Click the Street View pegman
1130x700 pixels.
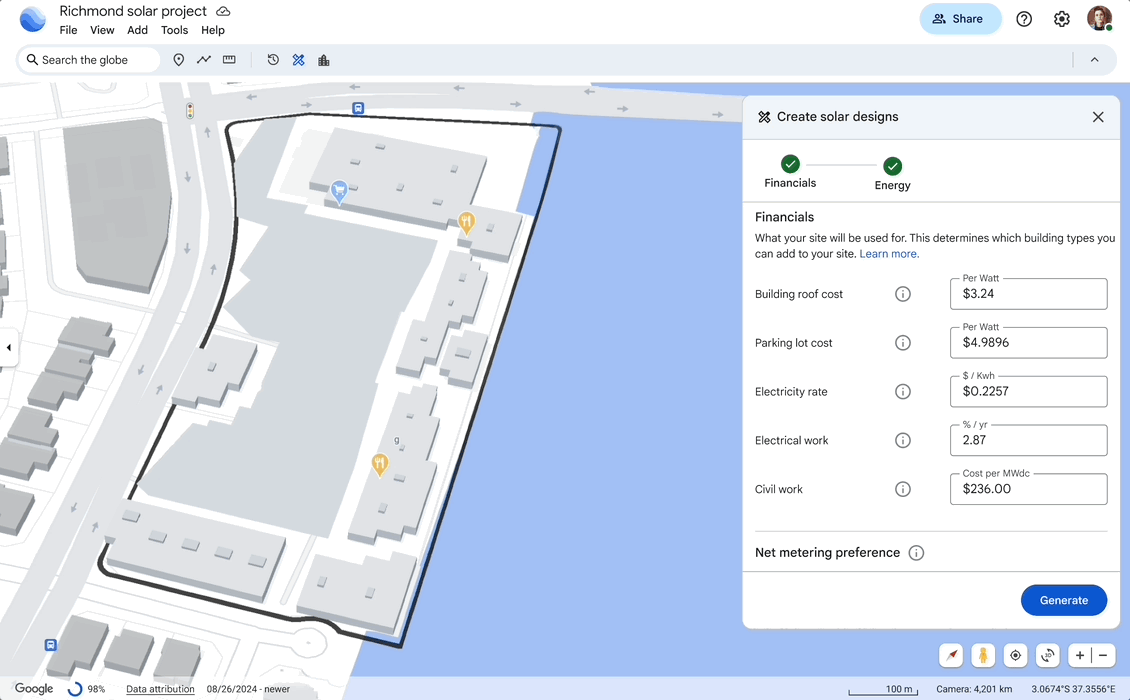coord(983,655)
